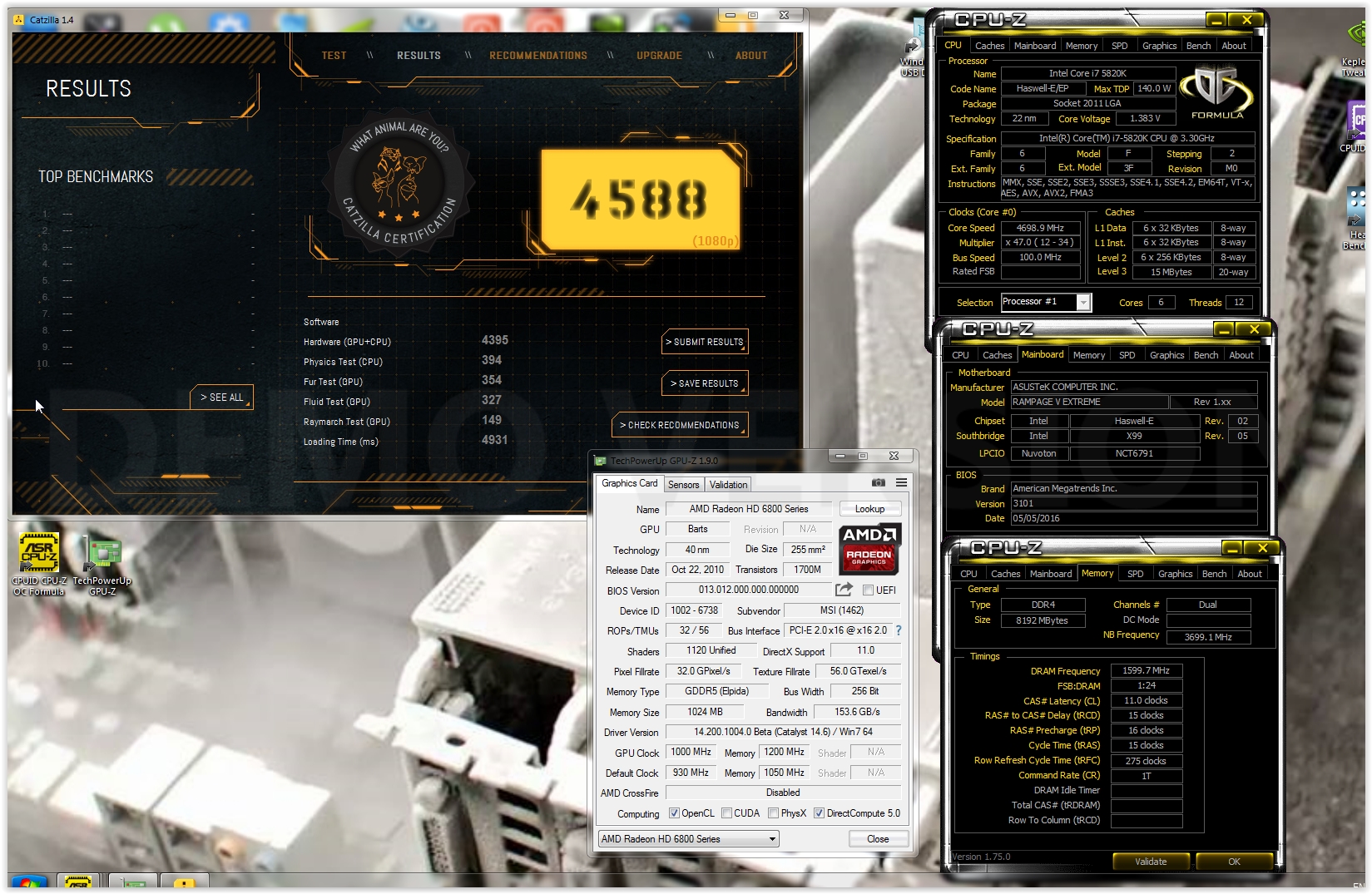
Task: Click the Validate button in CPU-Z
Action: pyautogui.click(x=1151, y=862)
